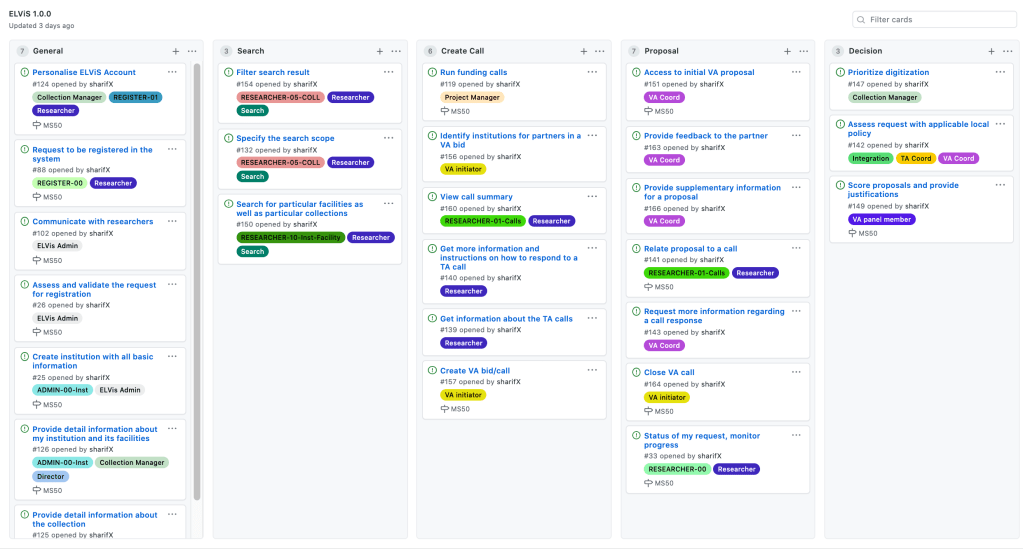This screenshot has width=1023, height=549.
Task: Click plus icon in Decision column header
Action: coord(992,51)
